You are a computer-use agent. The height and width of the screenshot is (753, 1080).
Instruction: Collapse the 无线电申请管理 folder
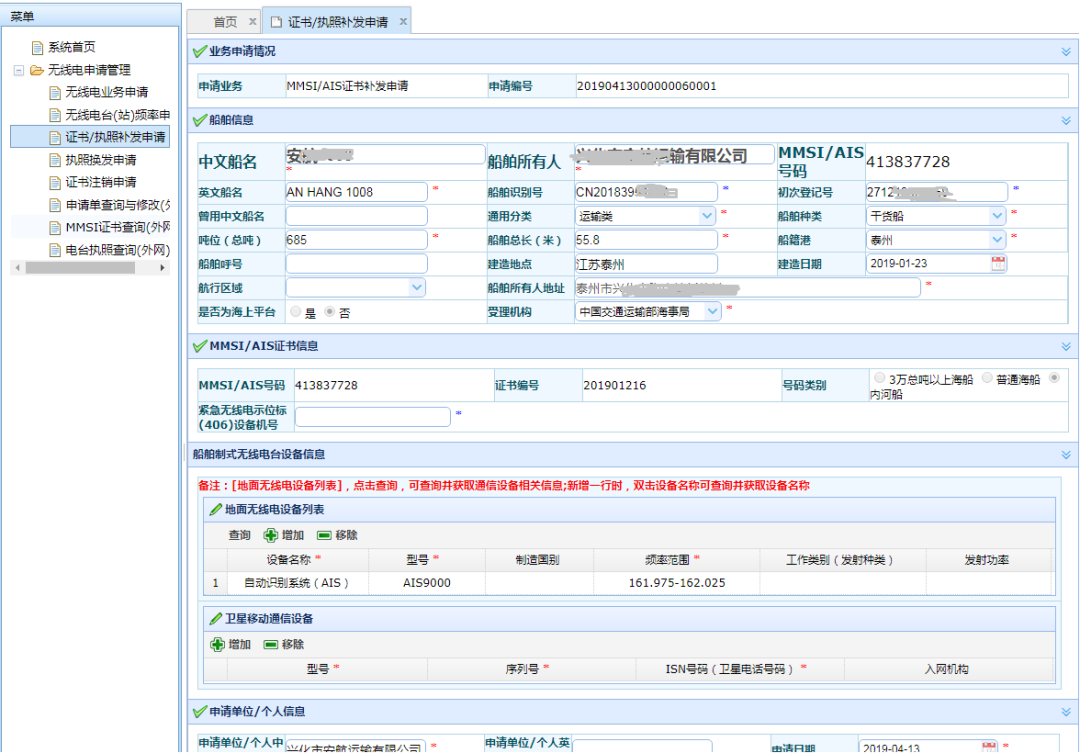point(19,70)
